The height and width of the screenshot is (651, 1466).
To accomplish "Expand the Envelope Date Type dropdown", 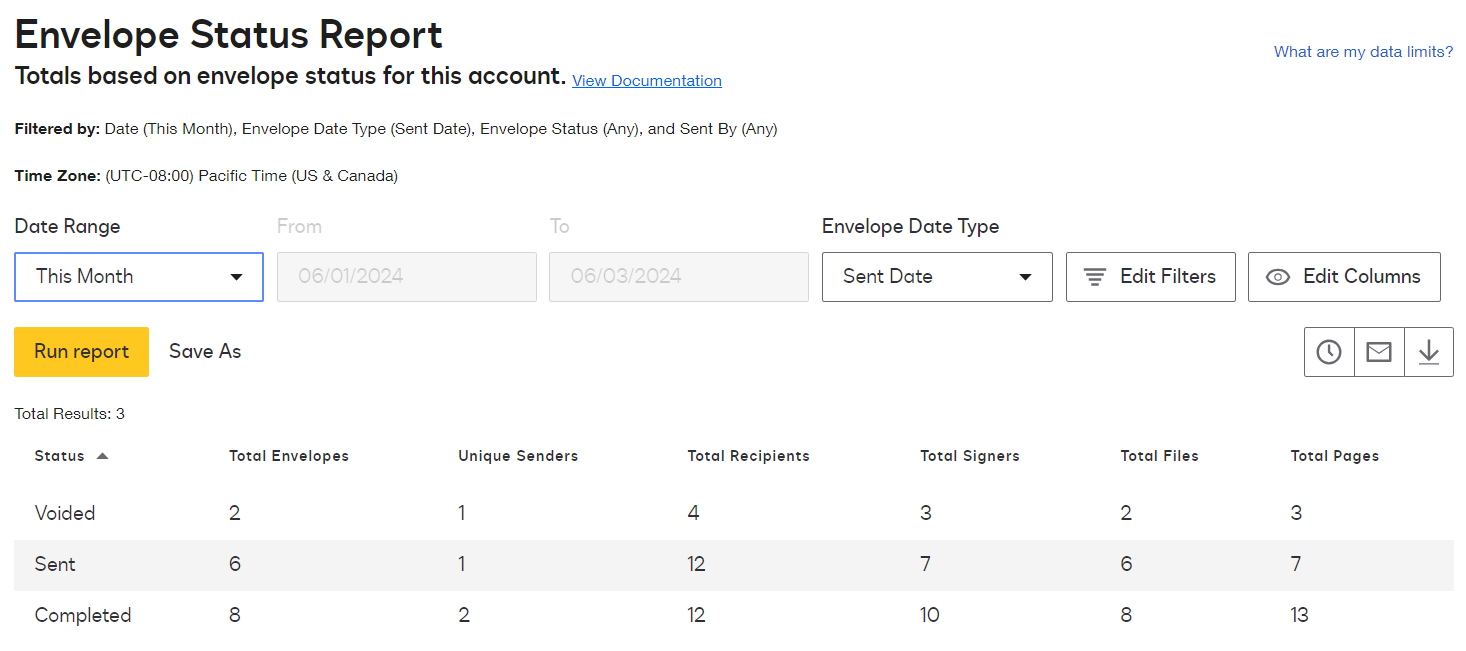I will (937, 277).
